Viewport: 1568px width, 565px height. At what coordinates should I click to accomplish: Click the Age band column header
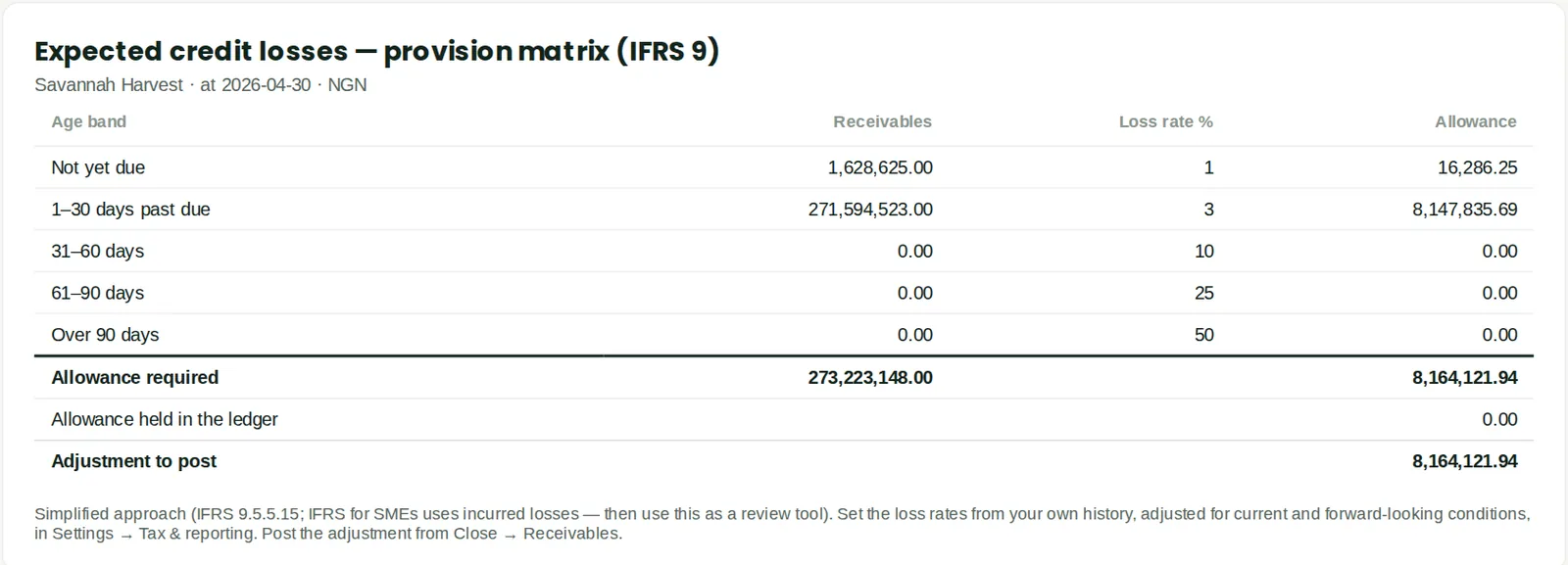(88, 121)
